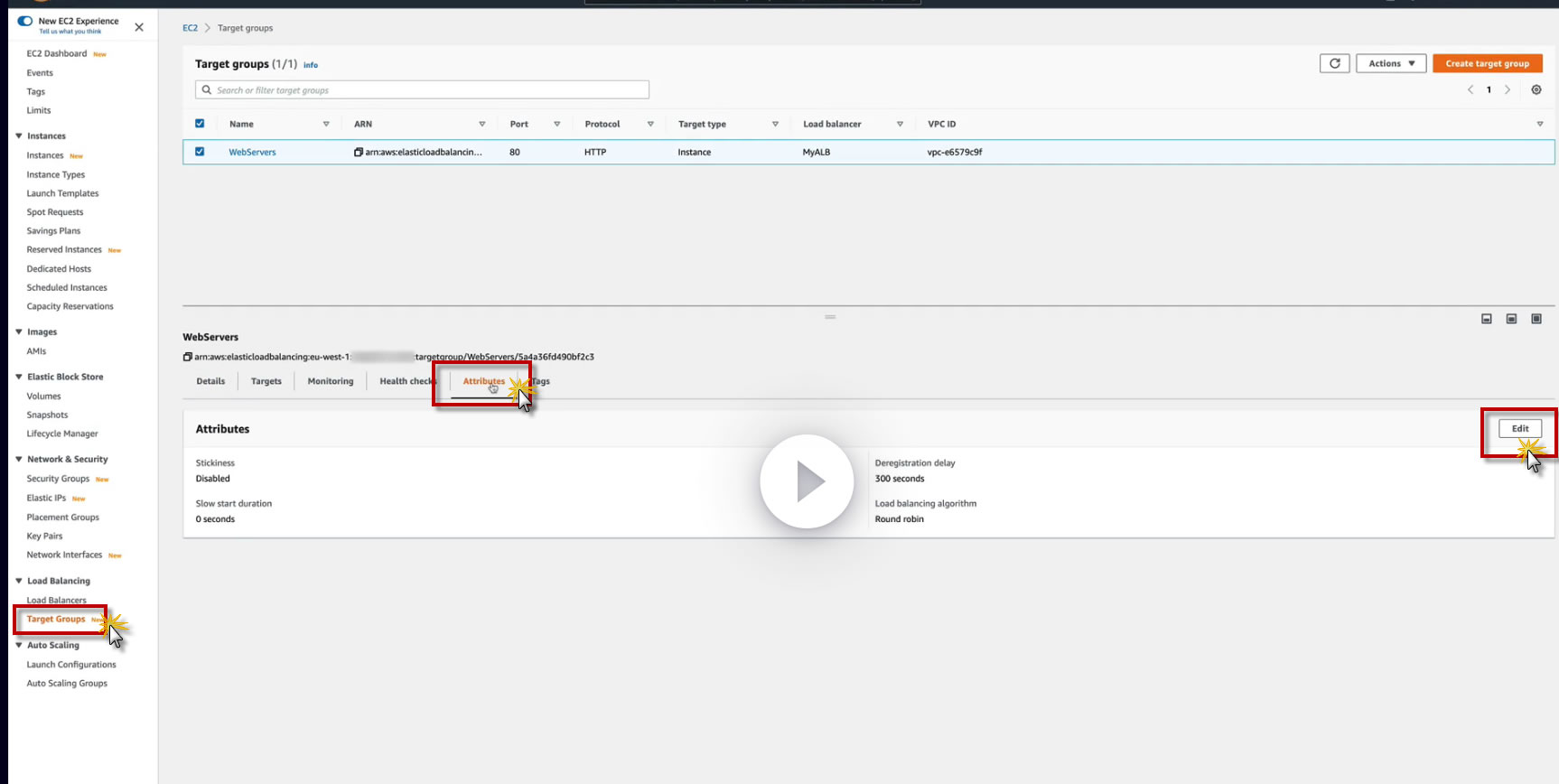Collapse the Elastic Block Store section
This screenshot has height=784, width=1559.
pos(19,377)
